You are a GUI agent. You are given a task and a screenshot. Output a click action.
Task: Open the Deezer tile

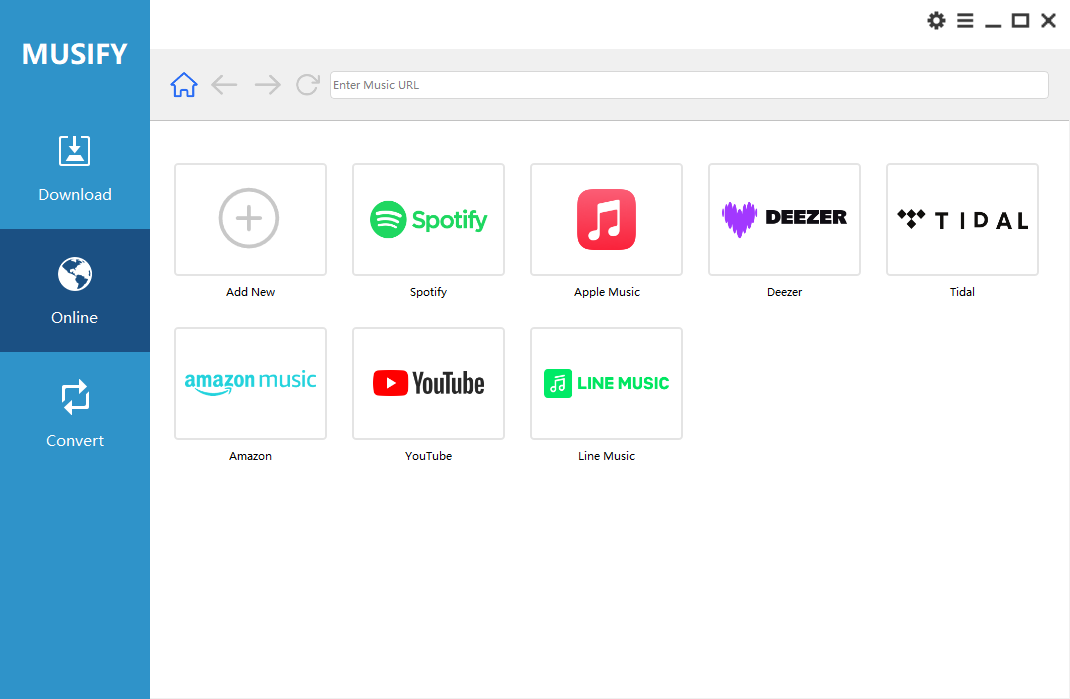pyautogui.click(x=785, y=219)
